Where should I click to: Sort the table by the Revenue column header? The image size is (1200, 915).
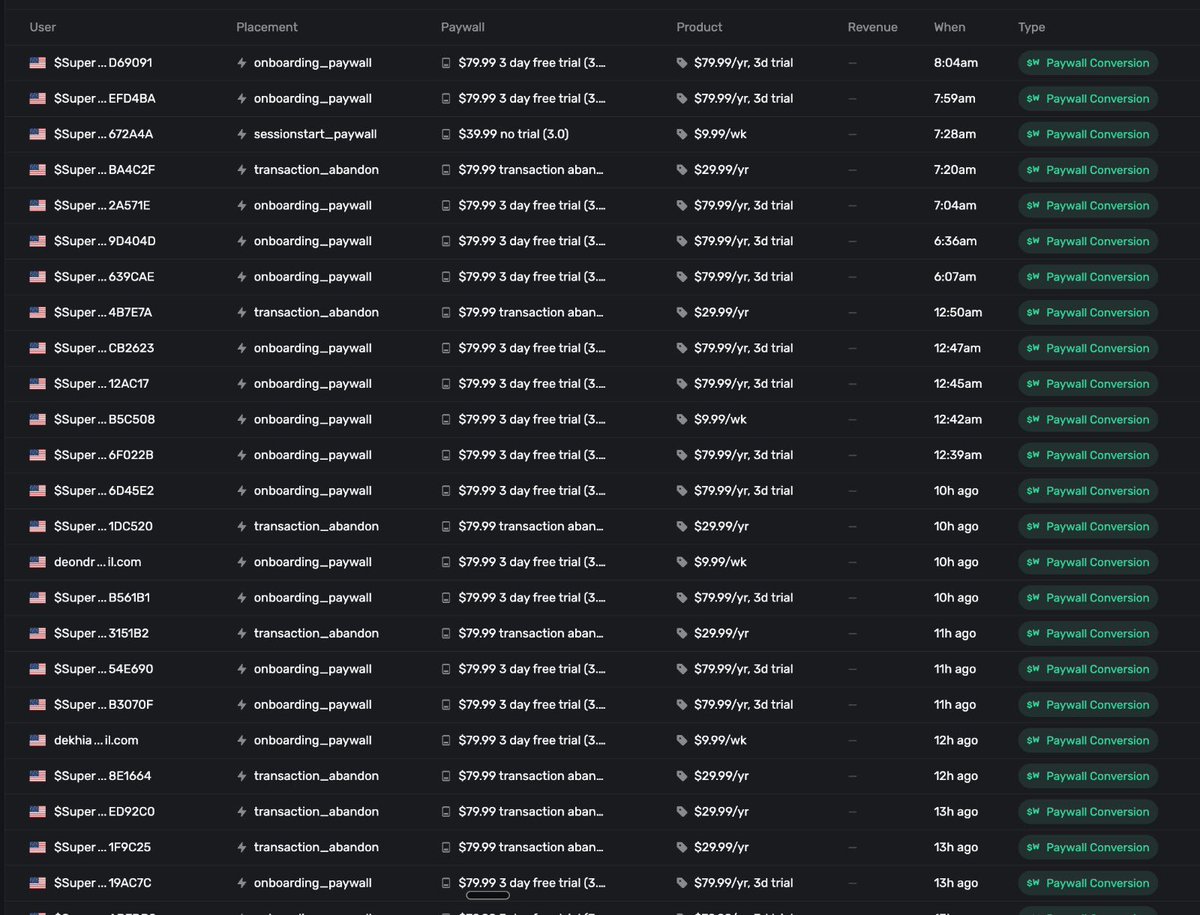tap(873, 27)
